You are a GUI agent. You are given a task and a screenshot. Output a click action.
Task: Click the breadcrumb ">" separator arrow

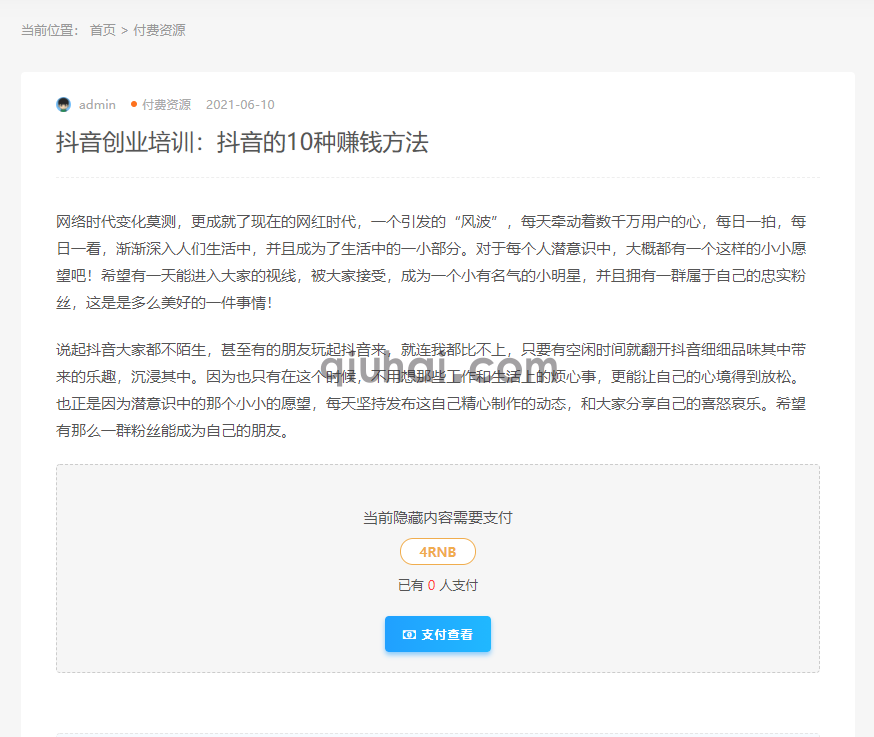pos(124,30)
